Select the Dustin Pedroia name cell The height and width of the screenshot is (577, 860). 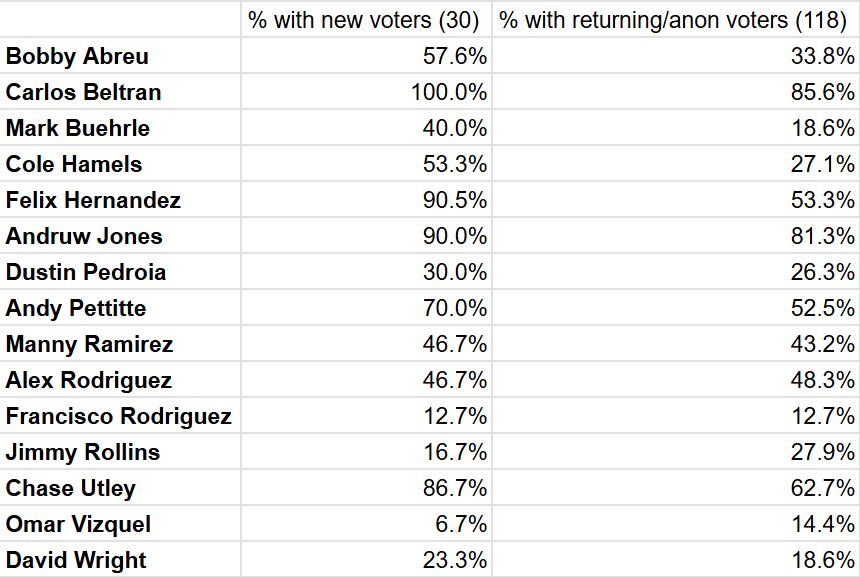[x=86, y=273]
